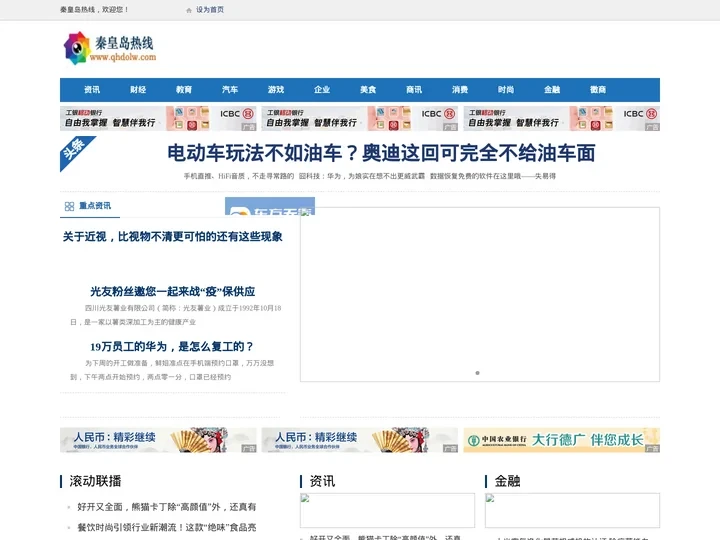This screenshot has width=720, height=540.
Task: Open 手机直推、HiFi音质 sub-headline link
Action: click(x=239, y=176)
